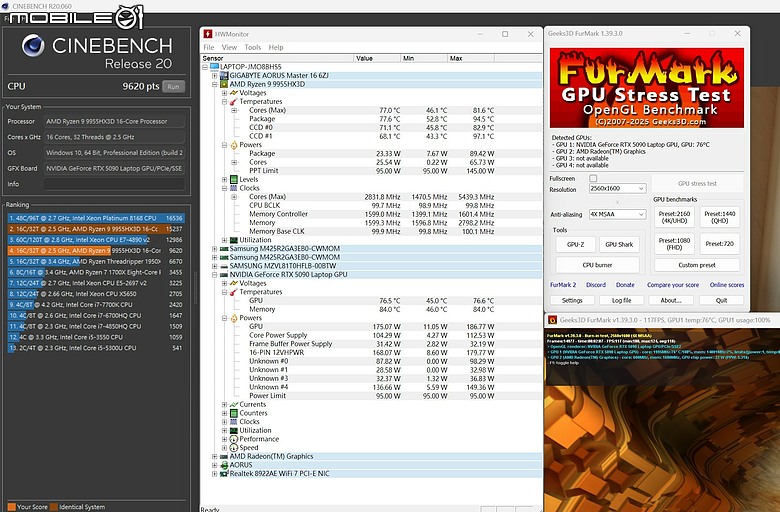Open the Discord link
The width and height of the screenshot is (780, 512).
596,285
